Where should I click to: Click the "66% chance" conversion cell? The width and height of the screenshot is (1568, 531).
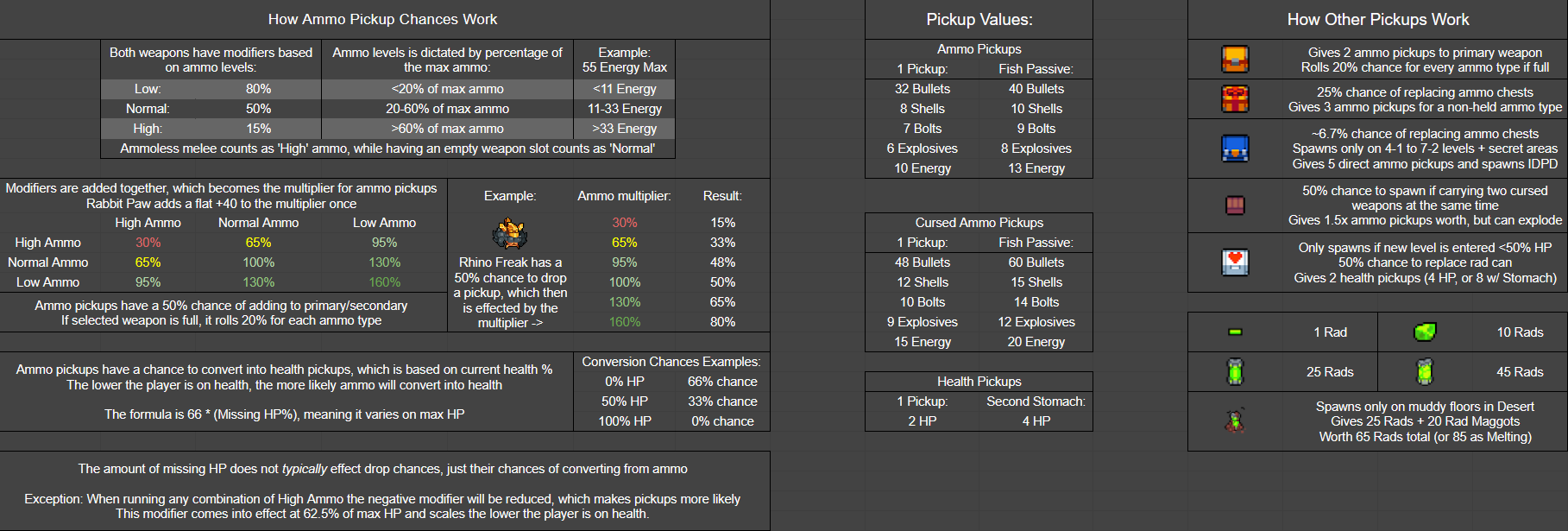click(x=722, y=382)
